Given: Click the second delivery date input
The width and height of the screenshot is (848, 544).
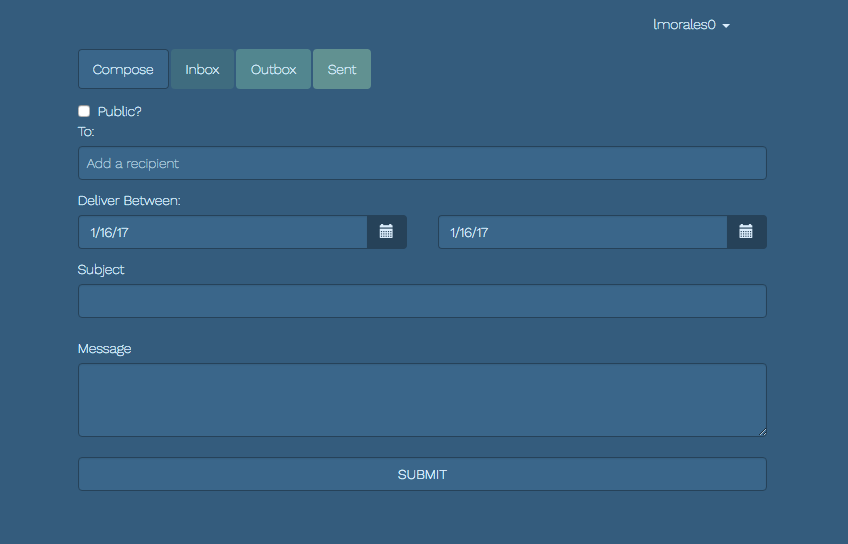Looking at the screenshot, I should point(582,232).
